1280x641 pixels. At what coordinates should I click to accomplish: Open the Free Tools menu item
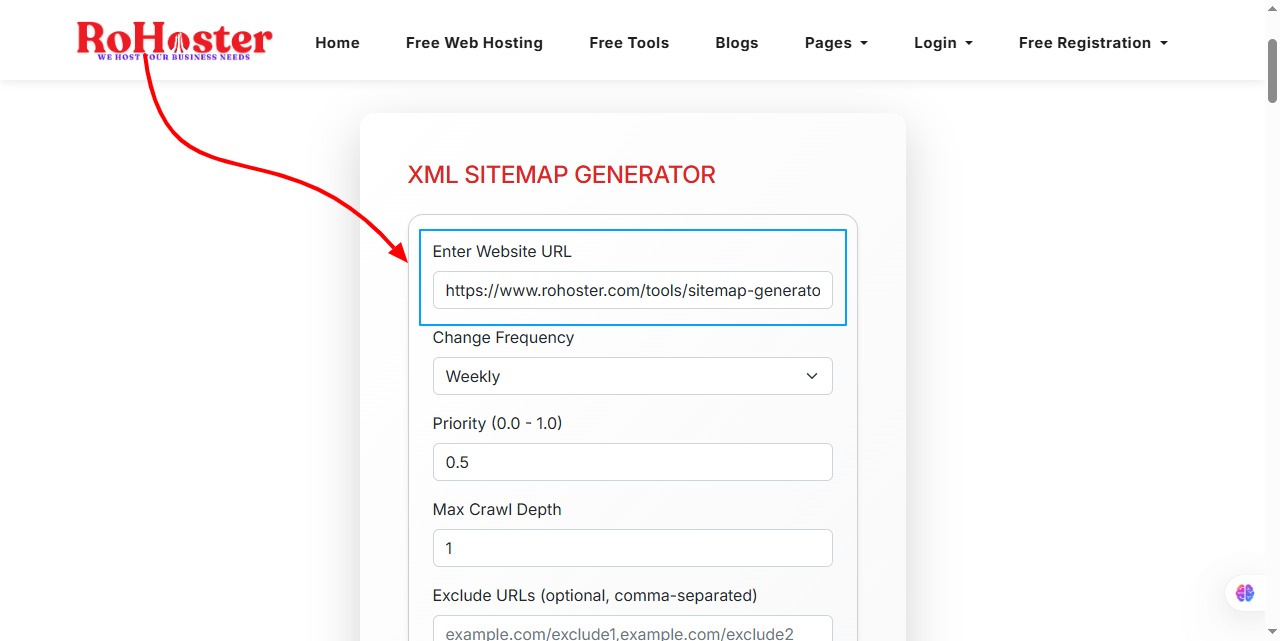point(629,43)
